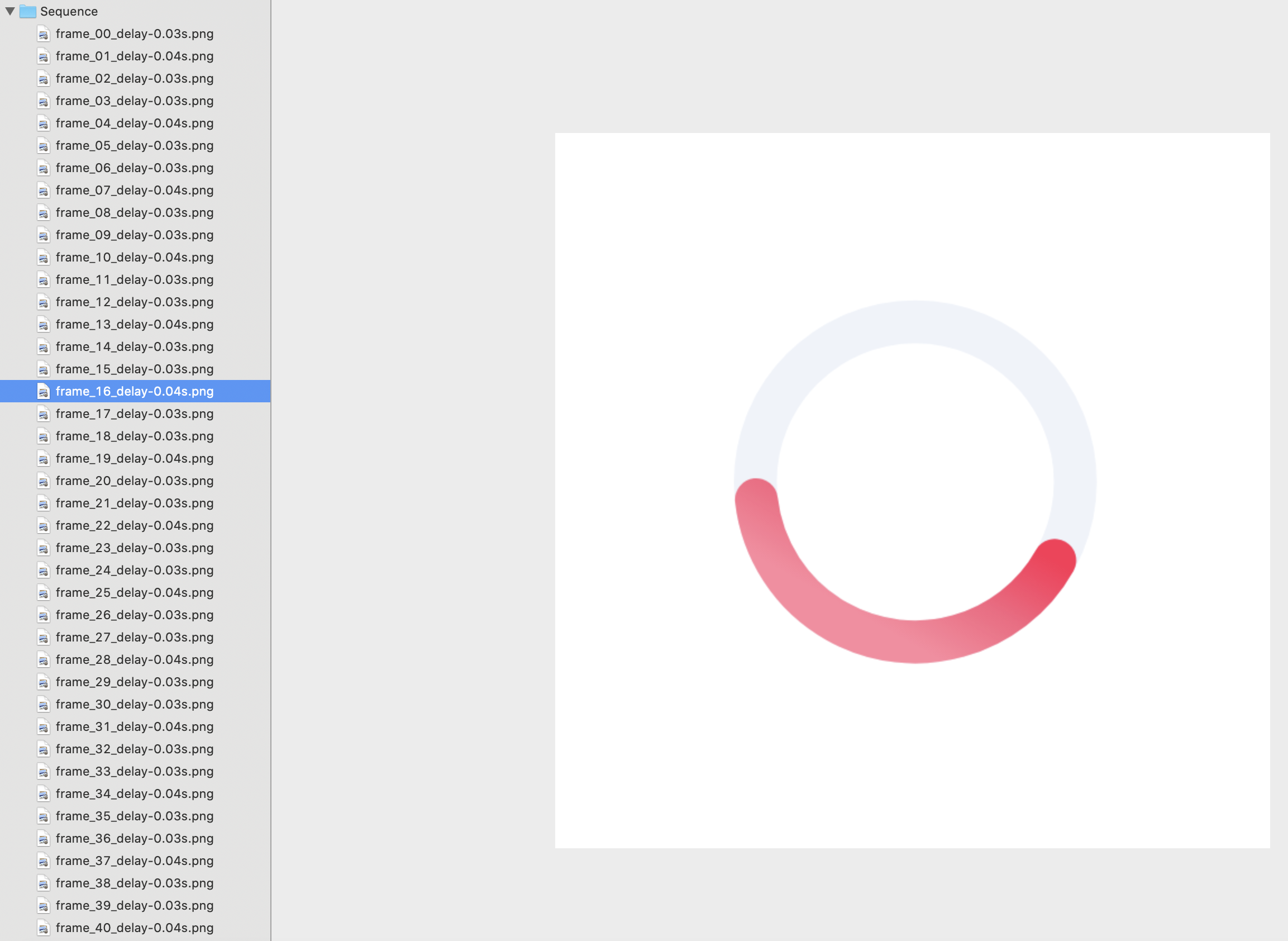
Task: Collapse the Sequence folder disclosure triangle
Action: point(9,11)
